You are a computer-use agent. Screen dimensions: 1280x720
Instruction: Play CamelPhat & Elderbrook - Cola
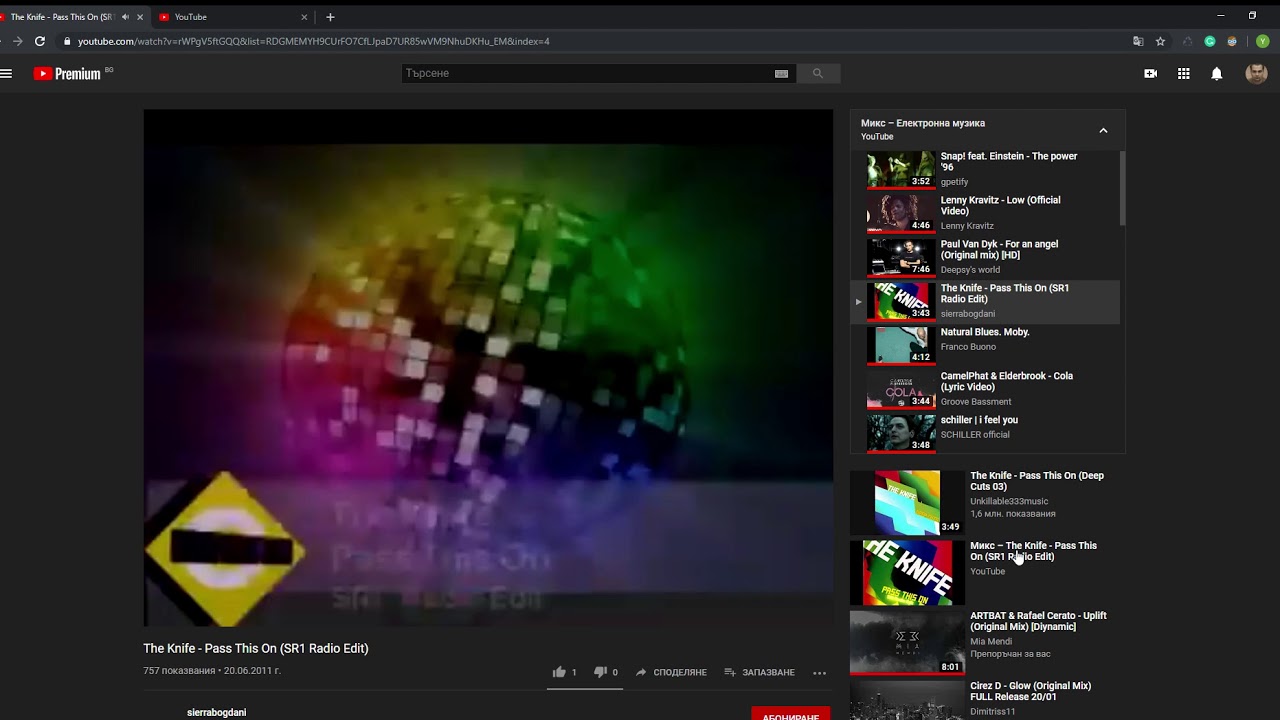(x=985, y=389)
